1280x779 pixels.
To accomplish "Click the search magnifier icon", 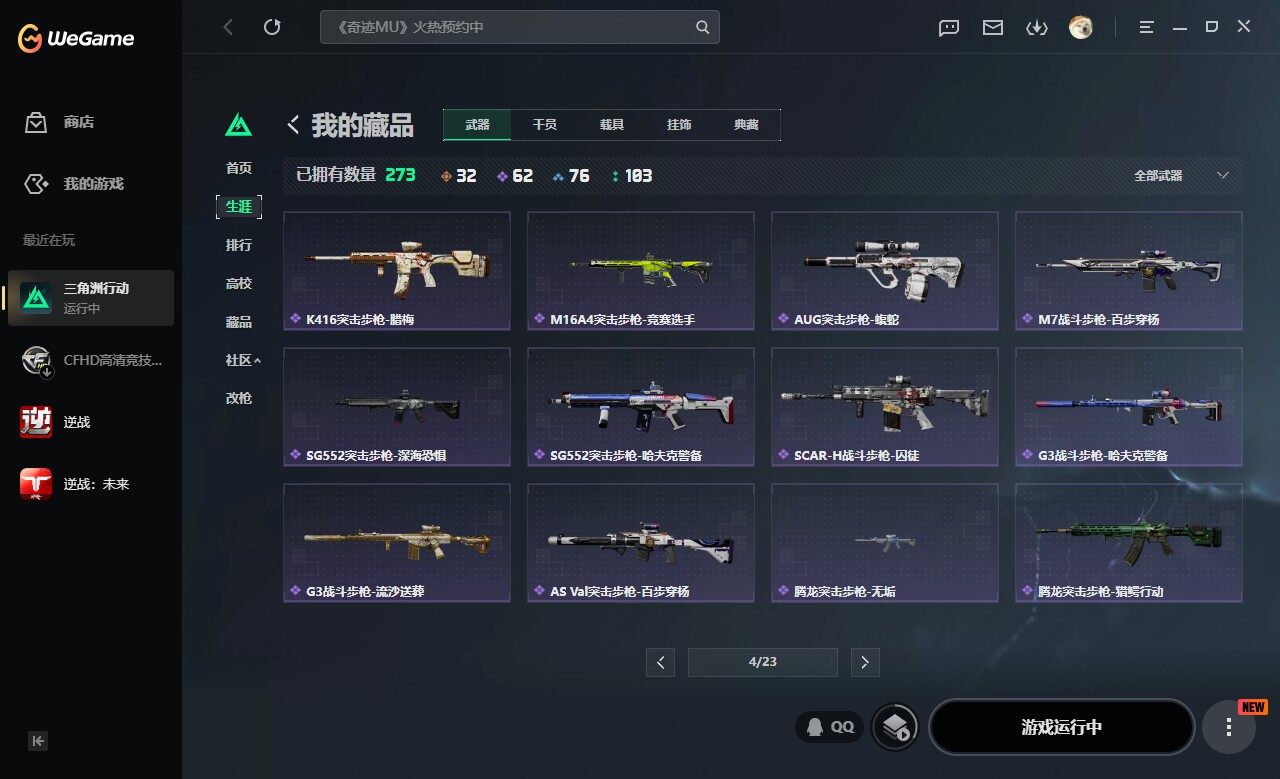I will tap(703, 27).
